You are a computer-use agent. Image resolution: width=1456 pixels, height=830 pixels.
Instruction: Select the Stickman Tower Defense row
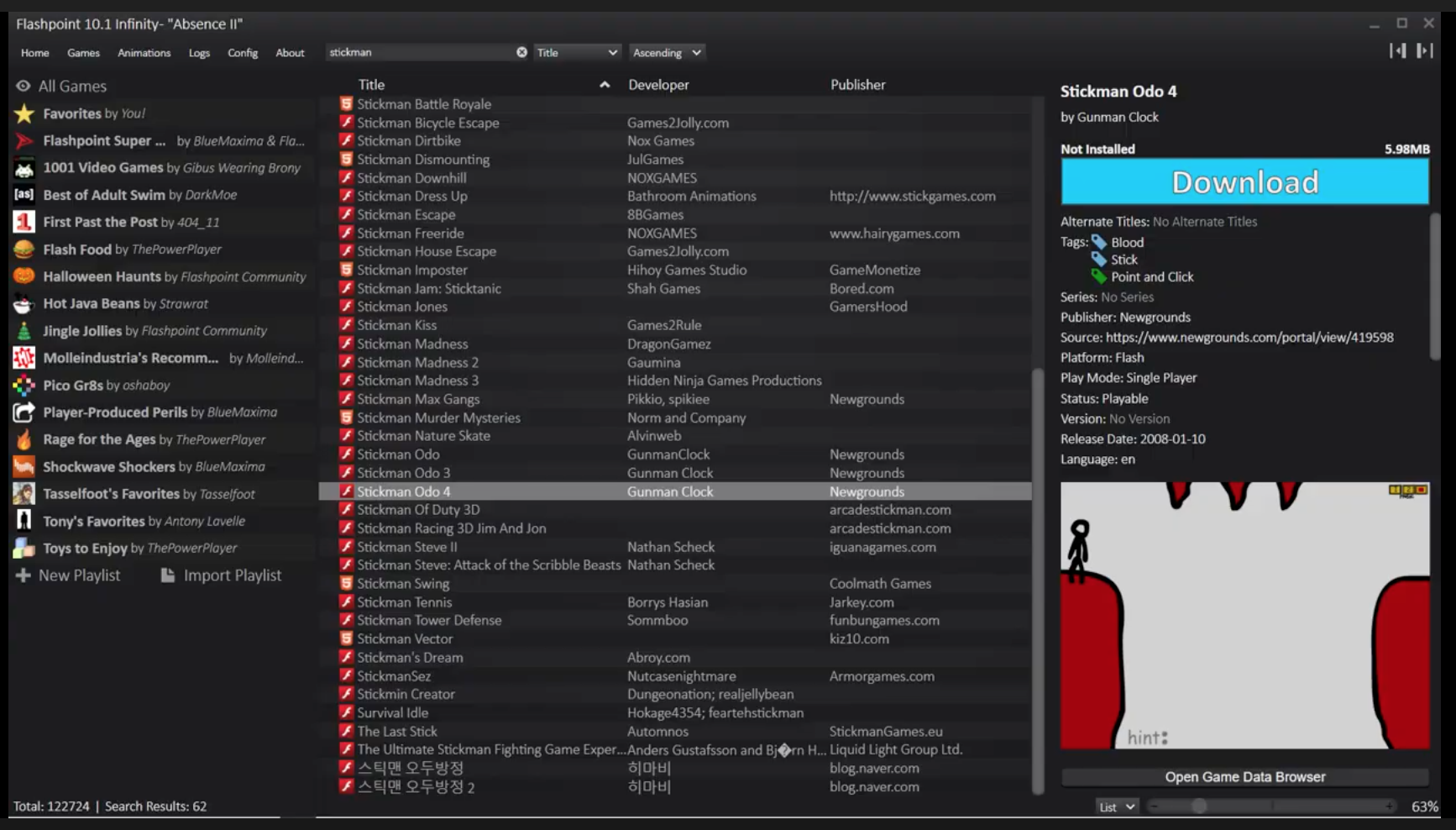pyautogui.click(x=675, y=620)
